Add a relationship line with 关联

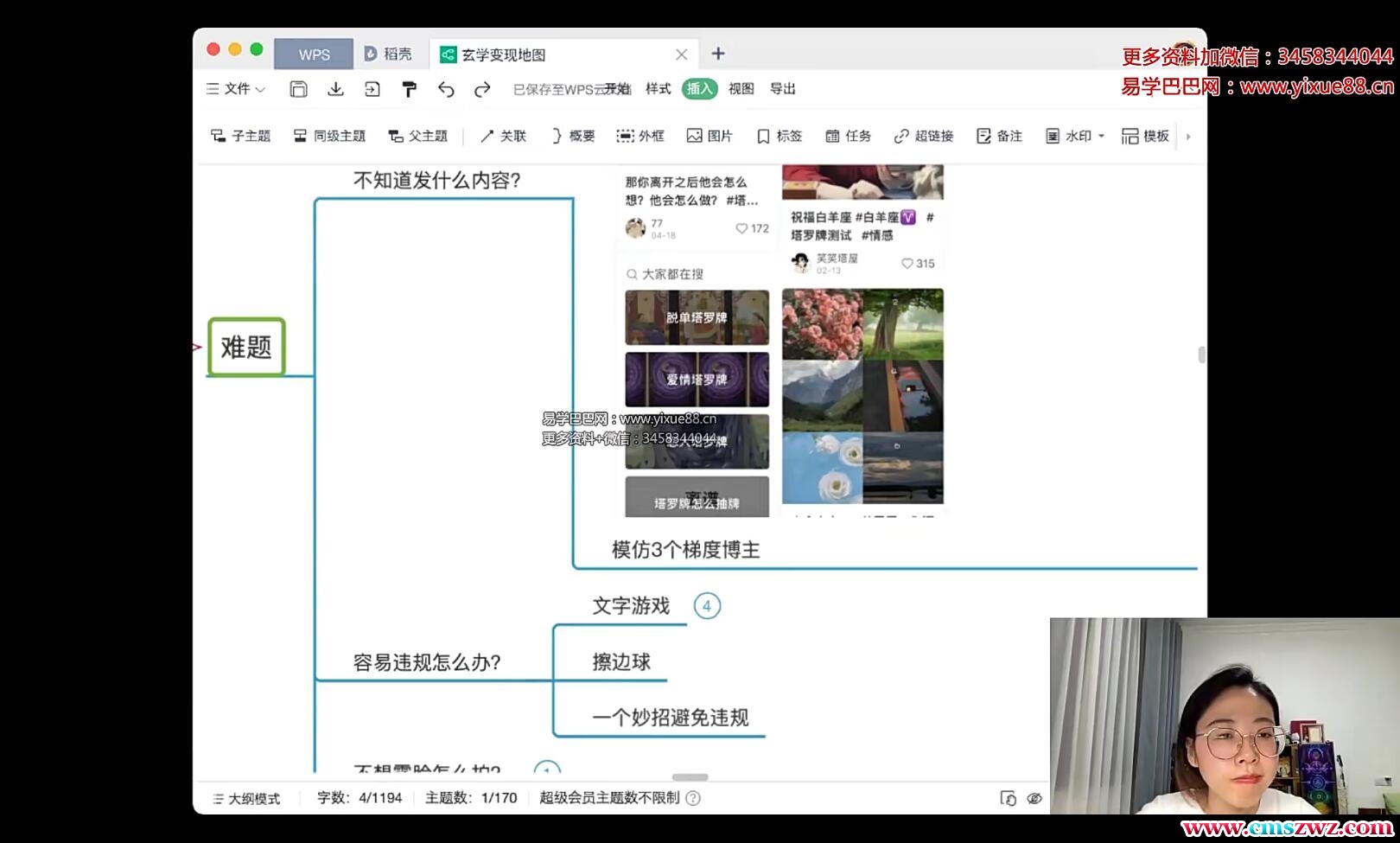tap(503, 136)
